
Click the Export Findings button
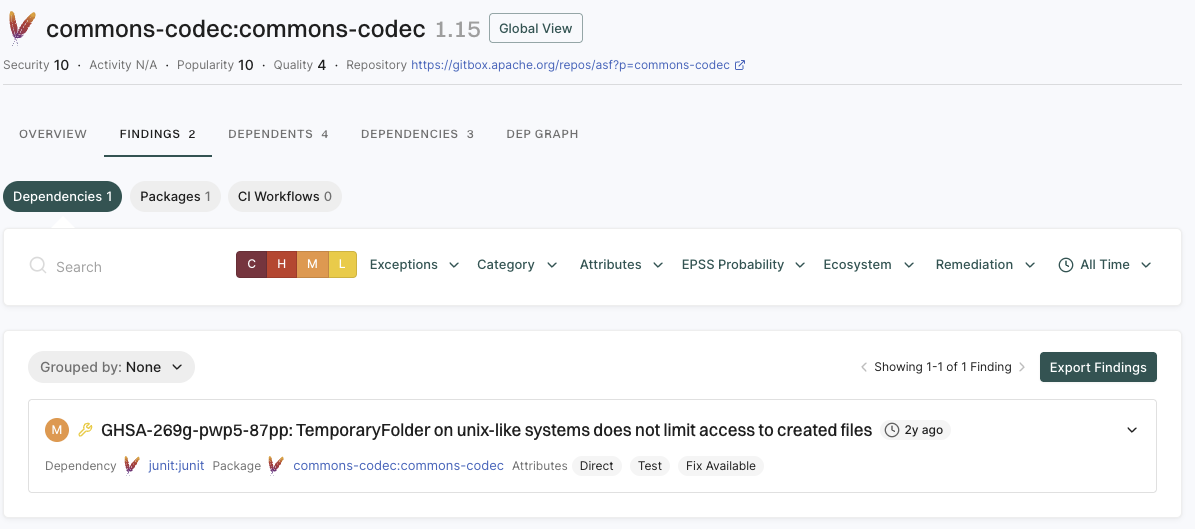(1098, 367)
